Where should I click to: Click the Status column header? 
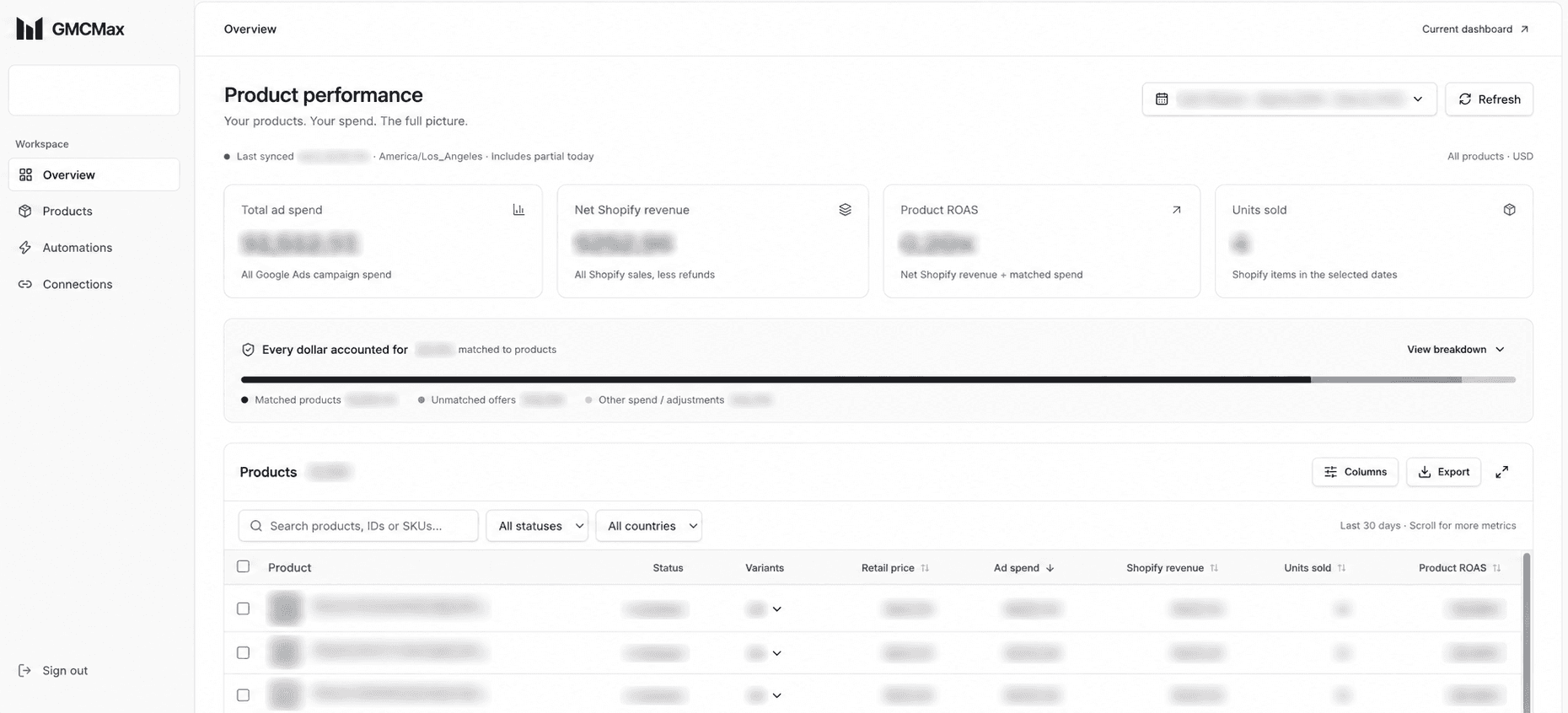click(x=668, y=567)
